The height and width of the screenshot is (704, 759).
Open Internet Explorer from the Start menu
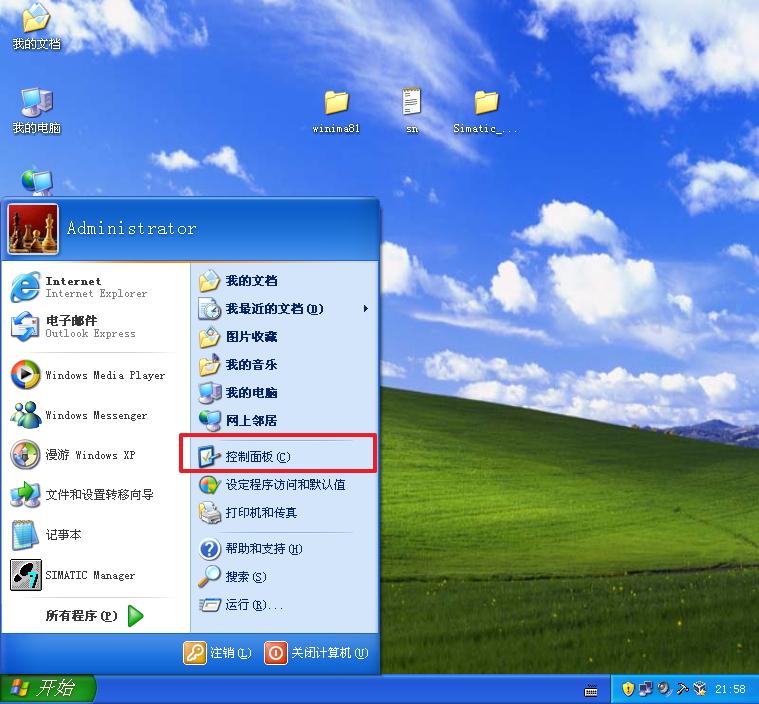[x=95, y=287]
